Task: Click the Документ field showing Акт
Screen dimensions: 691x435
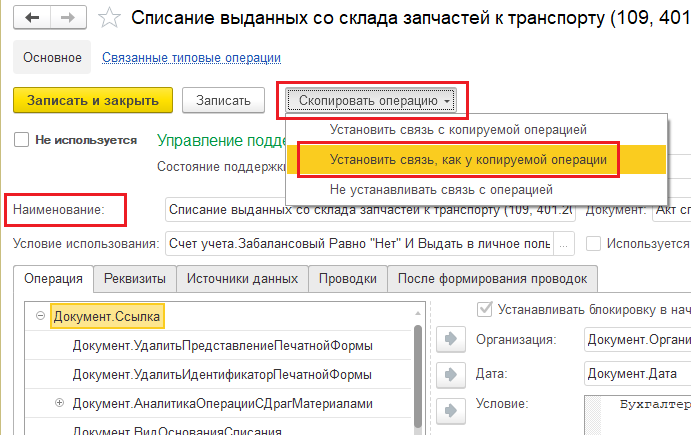Action: pos(672,210)
